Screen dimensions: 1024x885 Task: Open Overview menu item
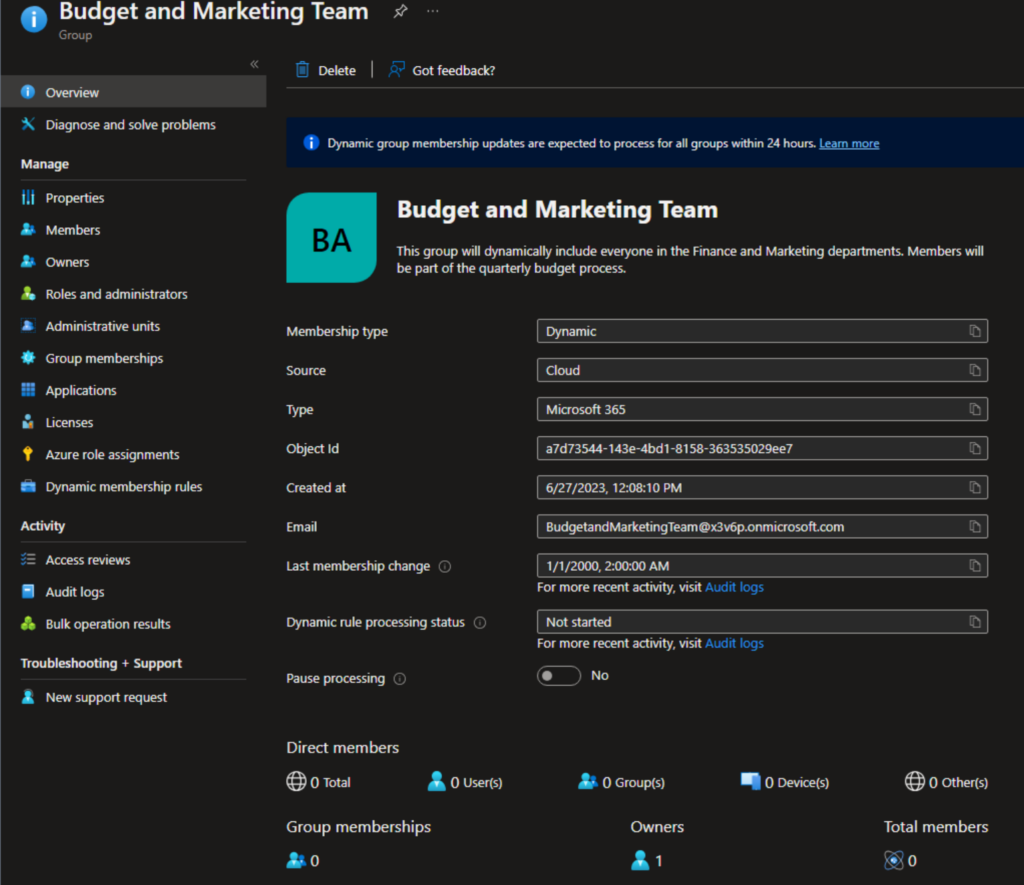[133, 92]
